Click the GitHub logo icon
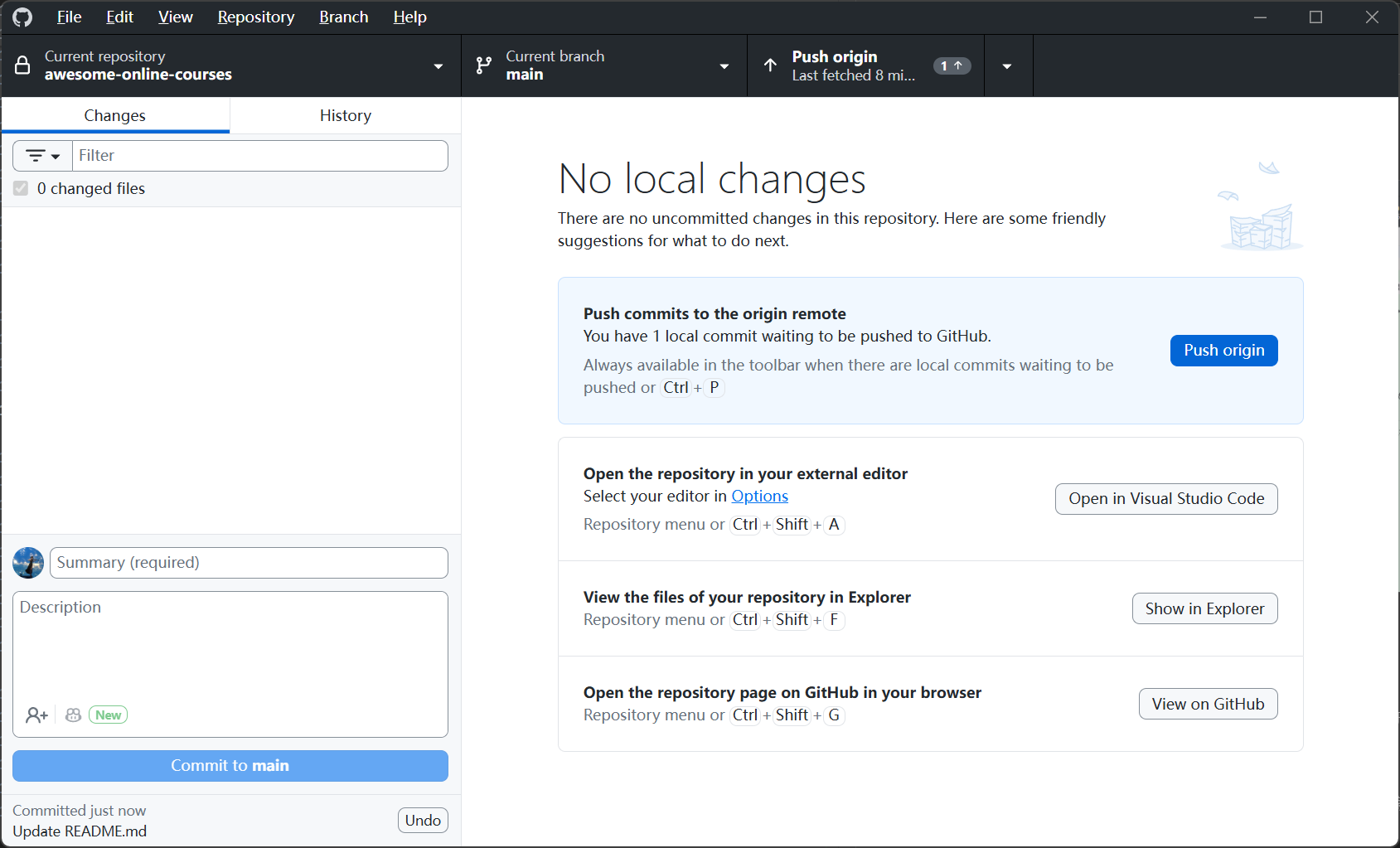This screenshot has height=848, width=1400. pyautogui.click(x=22, y=17)
